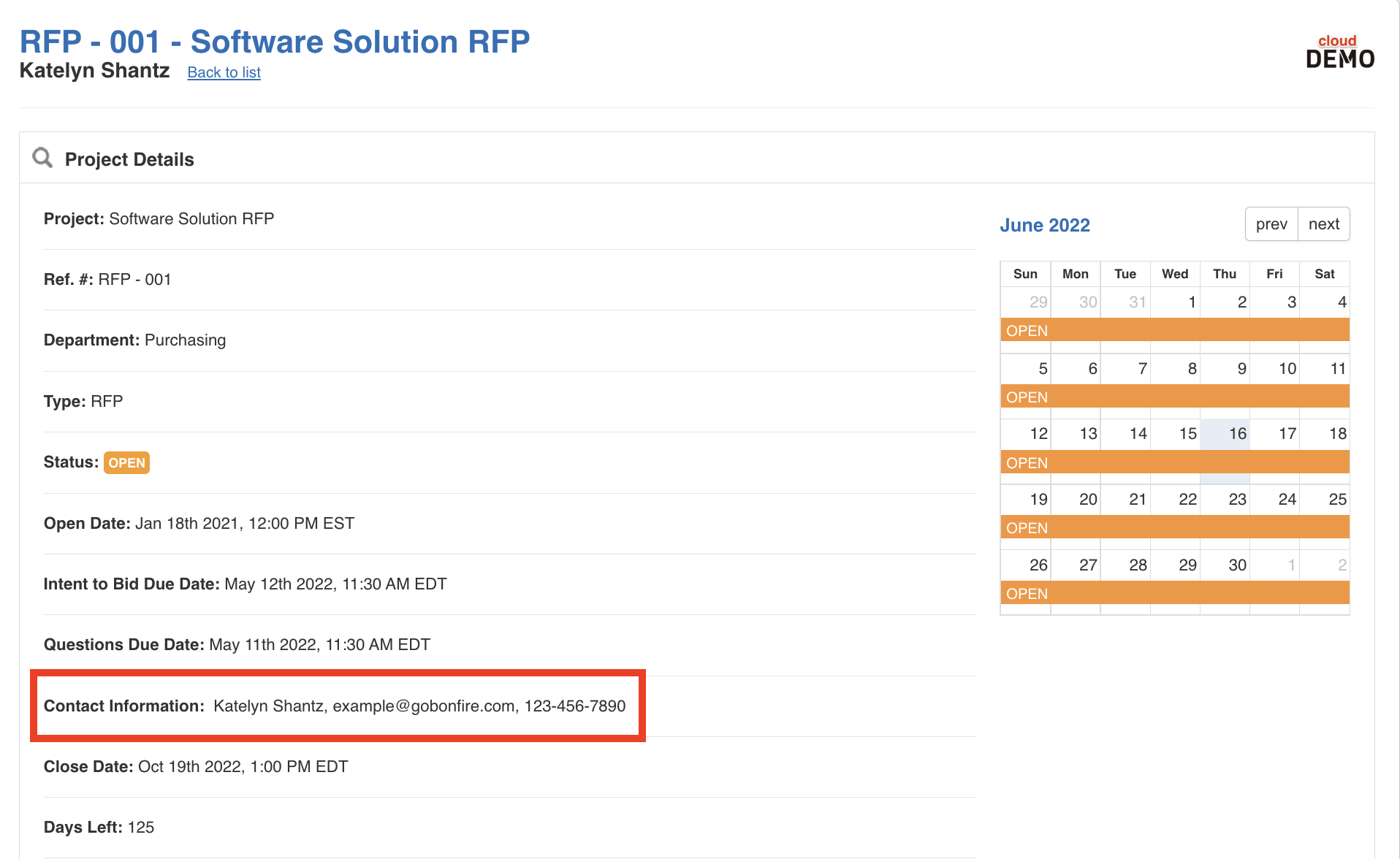Click the RFP - 001 page title
1400x859 pixels.
pos(275,42)
